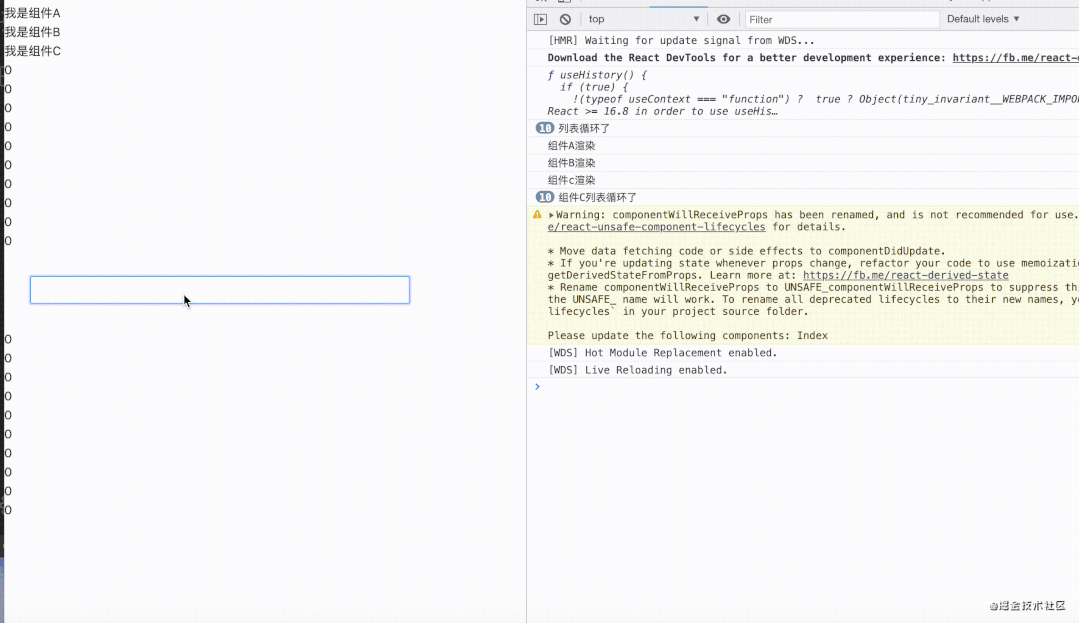Click the eye icon for live expressions
1079x623 pixels.
[x=723, y=19]
